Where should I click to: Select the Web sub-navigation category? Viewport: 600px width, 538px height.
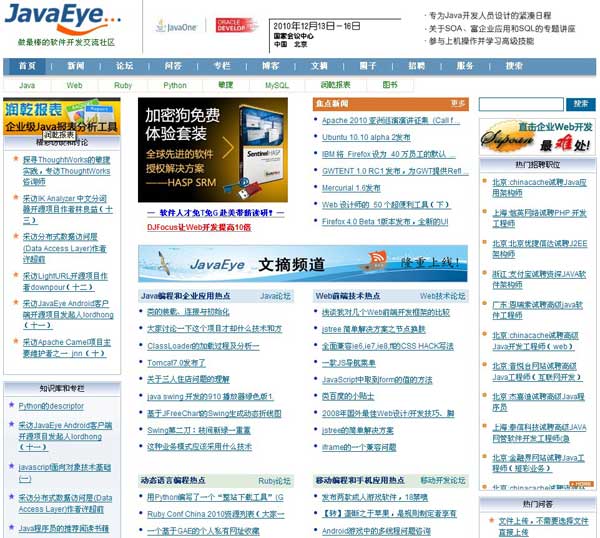74,85
